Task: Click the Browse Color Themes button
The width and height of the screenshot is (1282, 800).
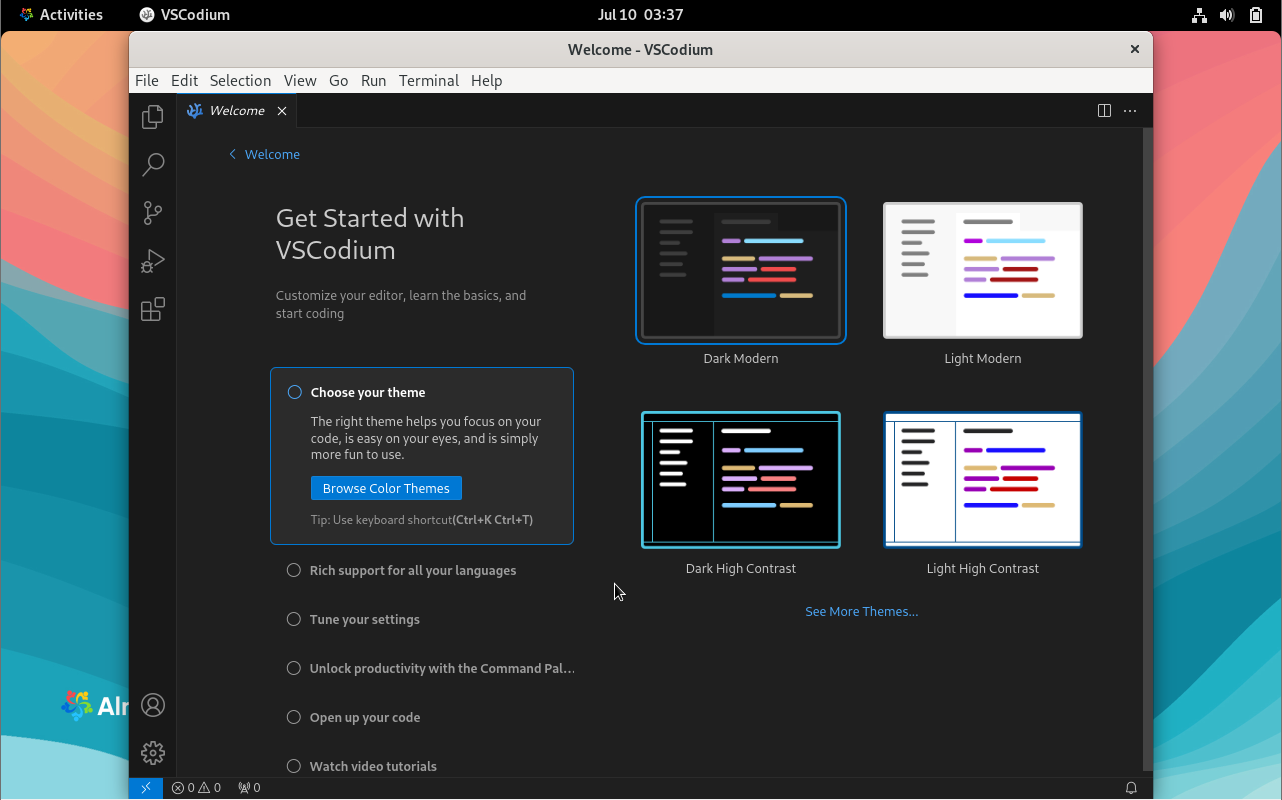Action: click(386, 488)
